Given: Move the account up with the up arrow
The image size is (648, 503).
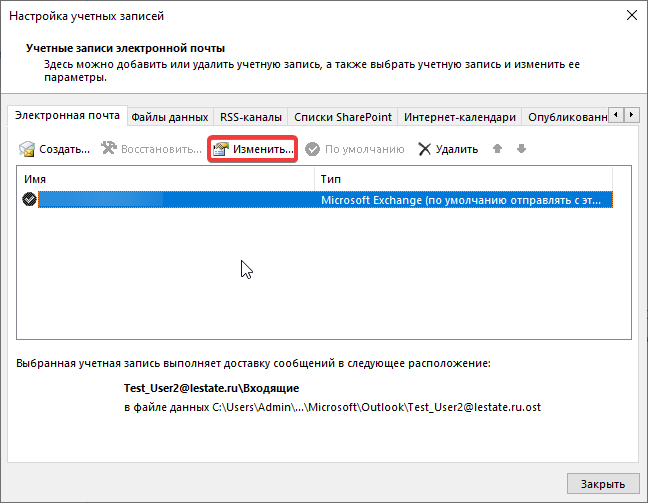Looking at the screenshot, I should (498, 149).
